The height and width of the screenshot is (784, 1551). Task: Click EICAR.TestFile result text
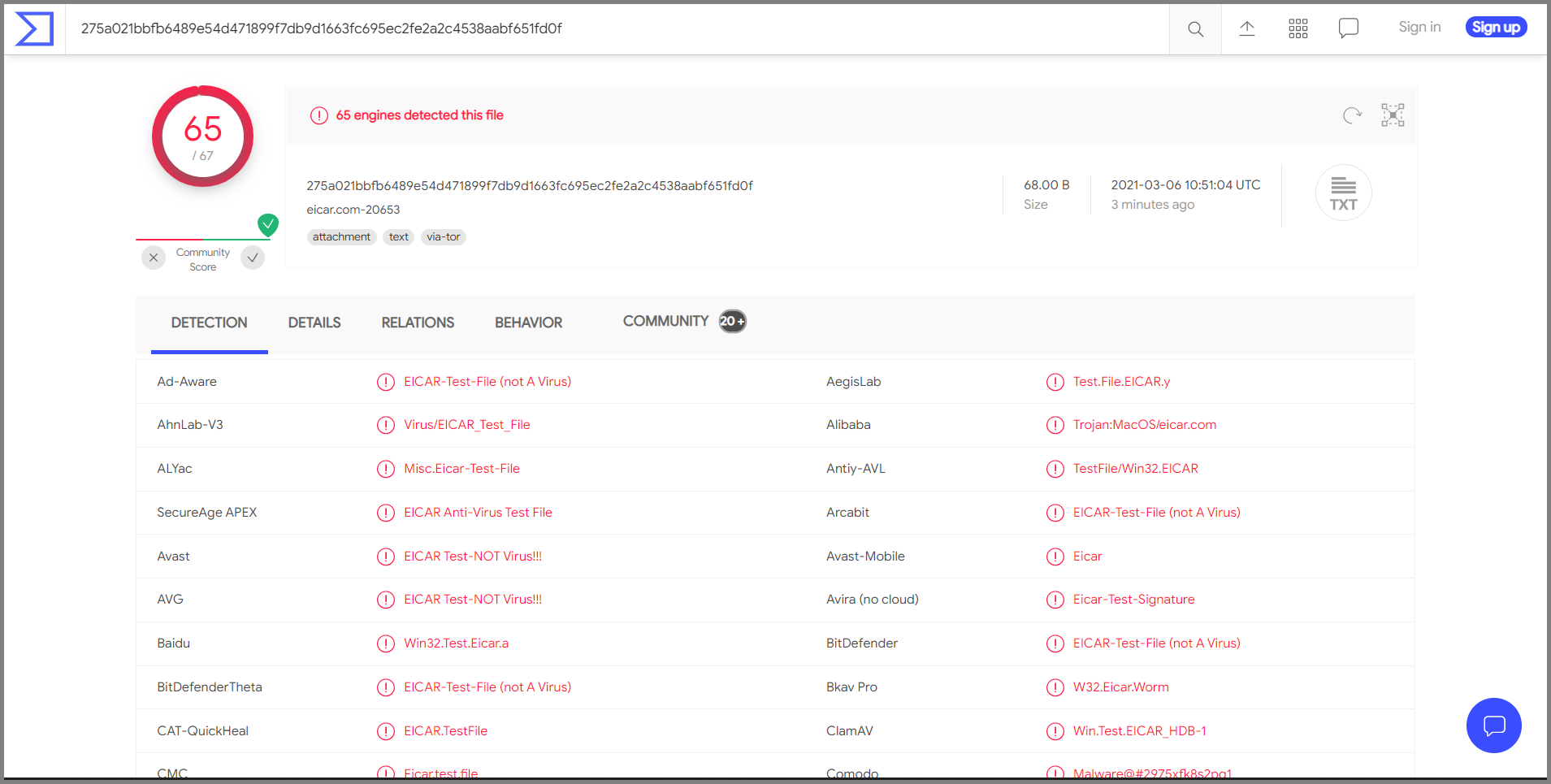pos(445,731)
